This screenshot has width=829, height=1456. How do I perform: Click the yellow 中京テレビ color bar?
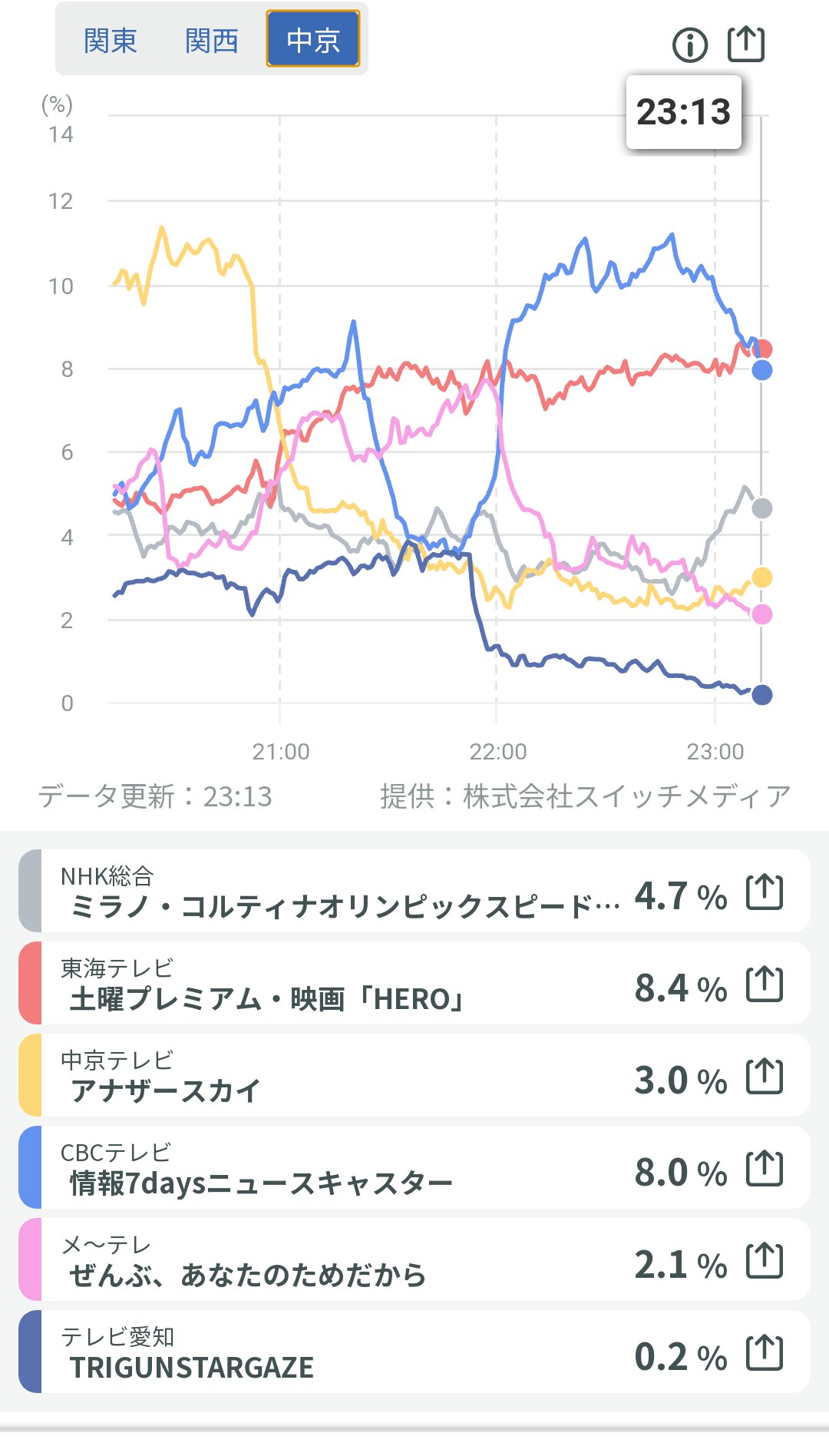tap(30, 1075)
